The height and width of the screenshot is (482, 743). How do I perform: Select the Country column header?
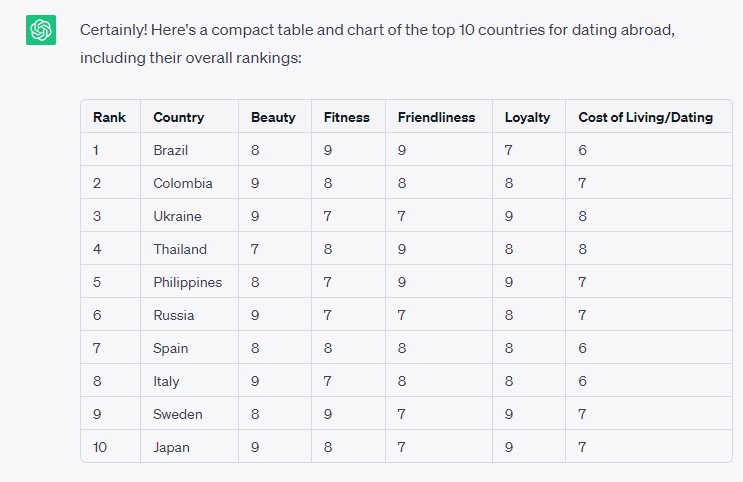click(x=179, y=117)
